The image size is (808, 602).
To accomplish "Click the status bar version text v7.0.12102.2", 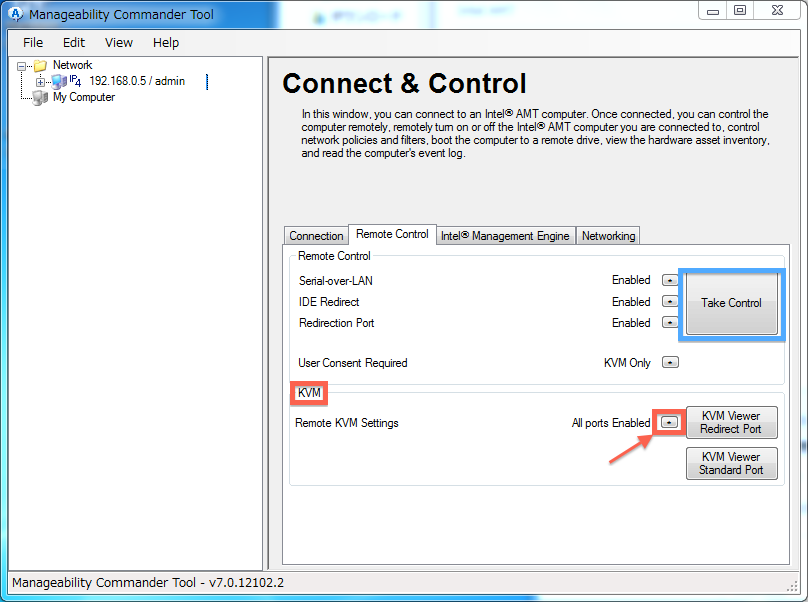I will point(246,583).
